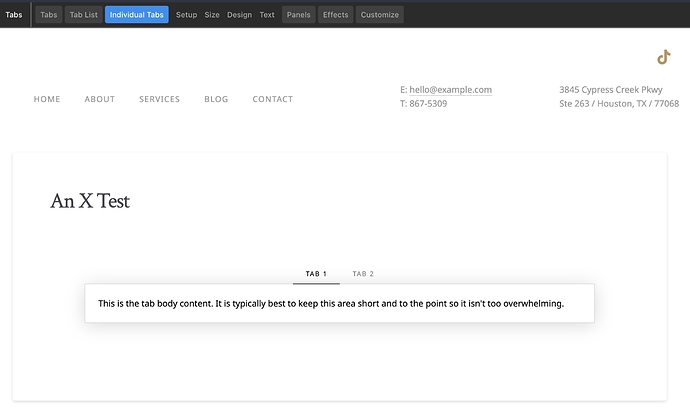Screen dimensions: 690x413
Task: Select the Tab List breadcrumb
Action: (83, 15)
